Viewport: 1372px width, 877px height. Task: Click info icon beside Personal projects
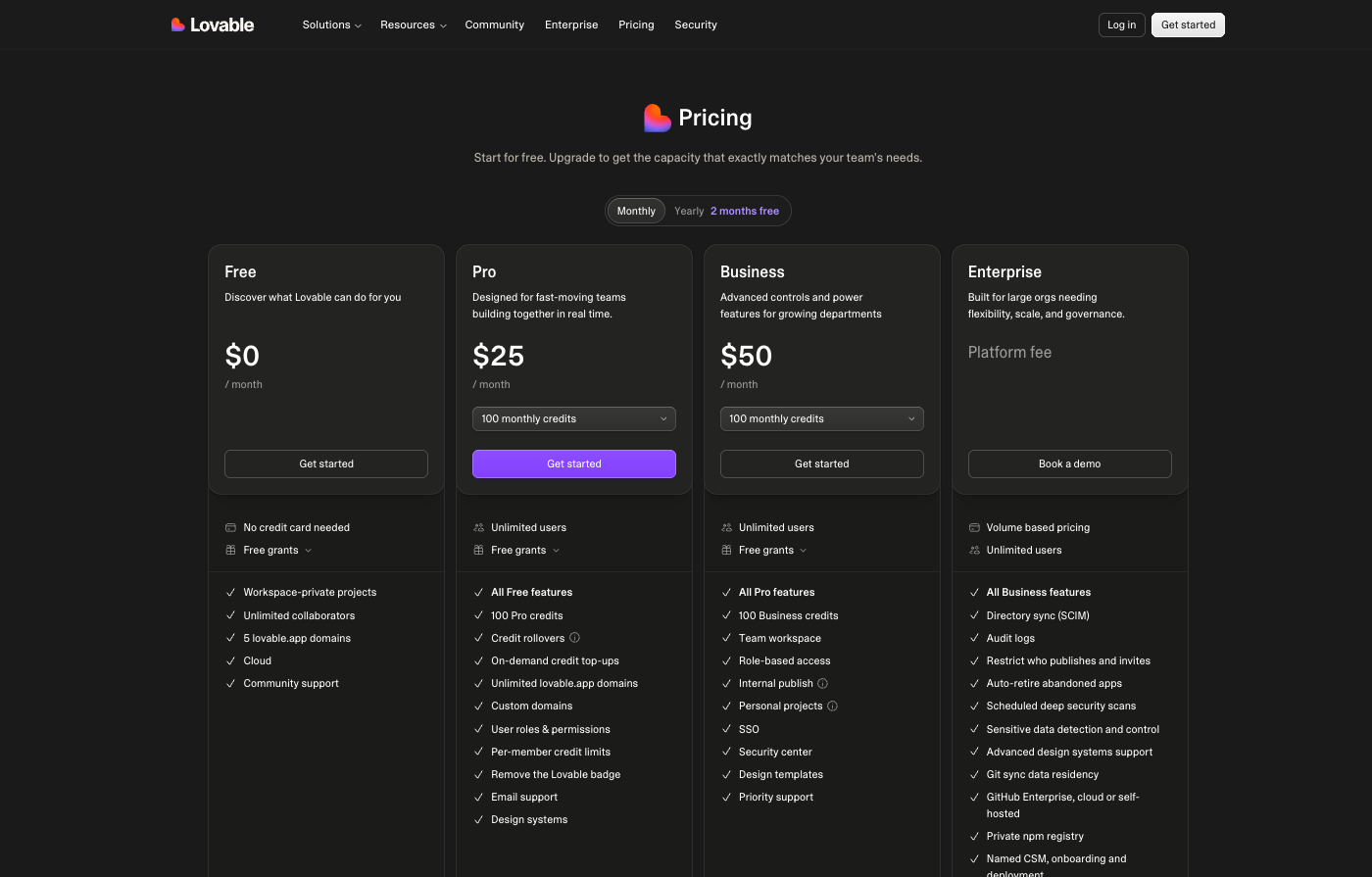click(x=833, y=706)
